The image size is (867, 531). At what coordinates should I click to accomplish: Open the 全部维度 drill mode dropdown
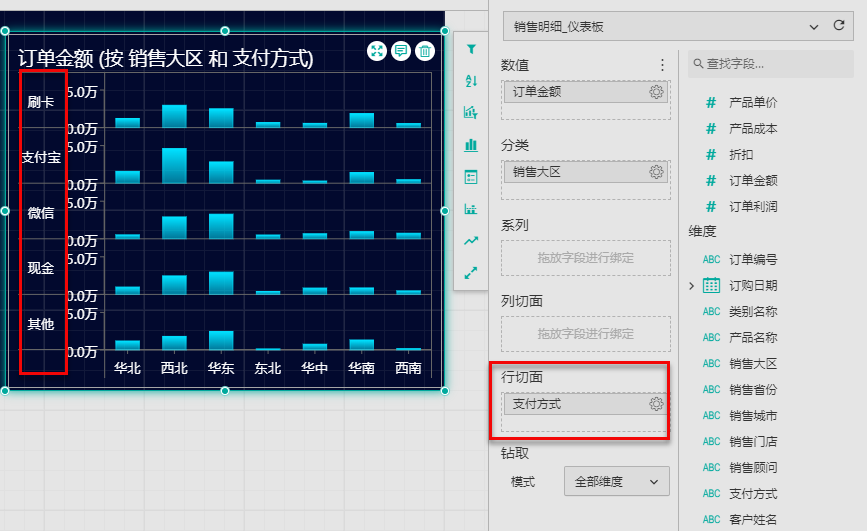616,482
